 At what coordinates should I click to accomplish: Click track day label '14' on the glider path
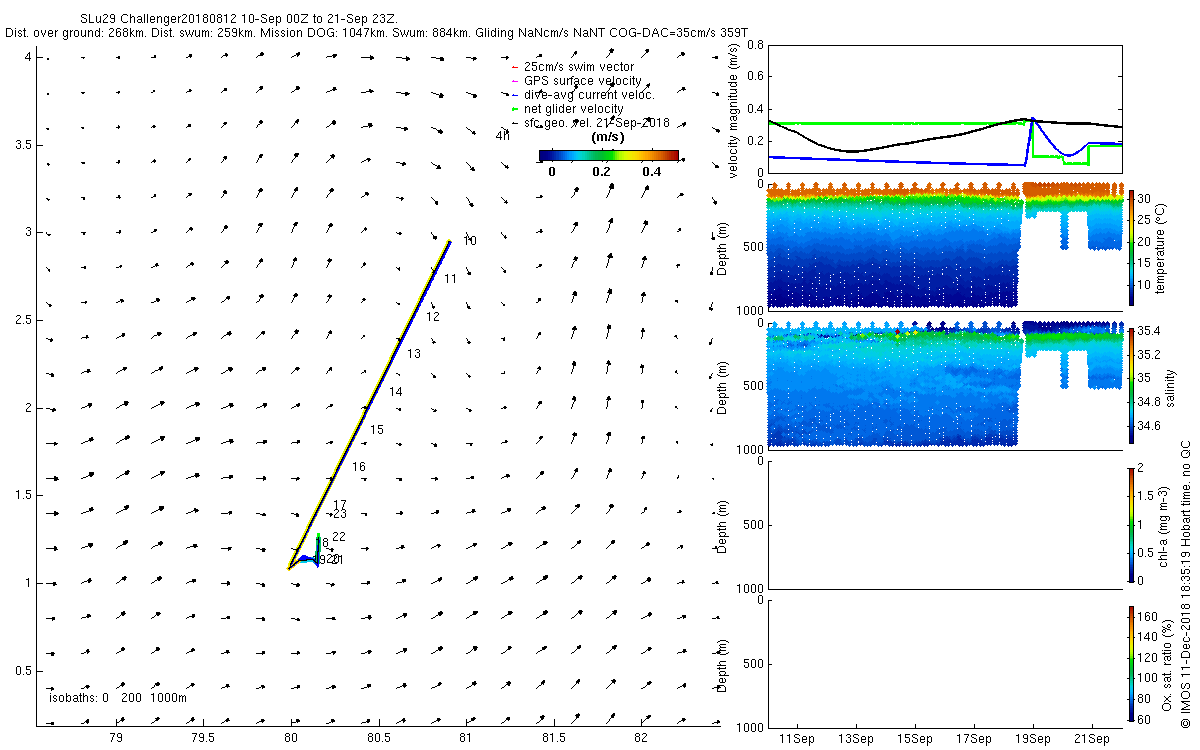[x=396, y=392]
